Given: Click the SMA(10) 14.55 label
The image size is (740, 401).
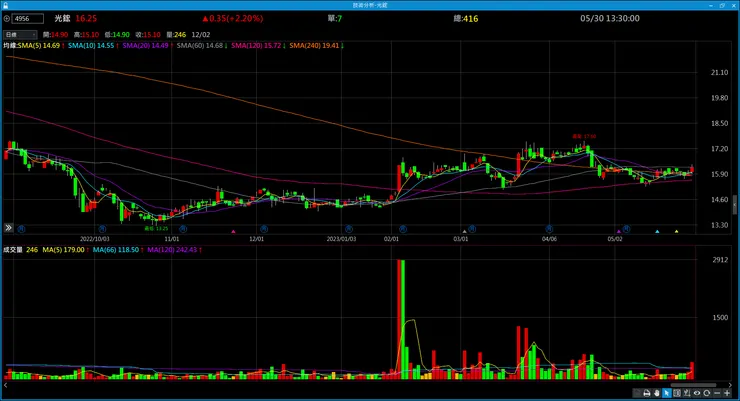Looking at the screenshot, I should [x=91, y=46].
